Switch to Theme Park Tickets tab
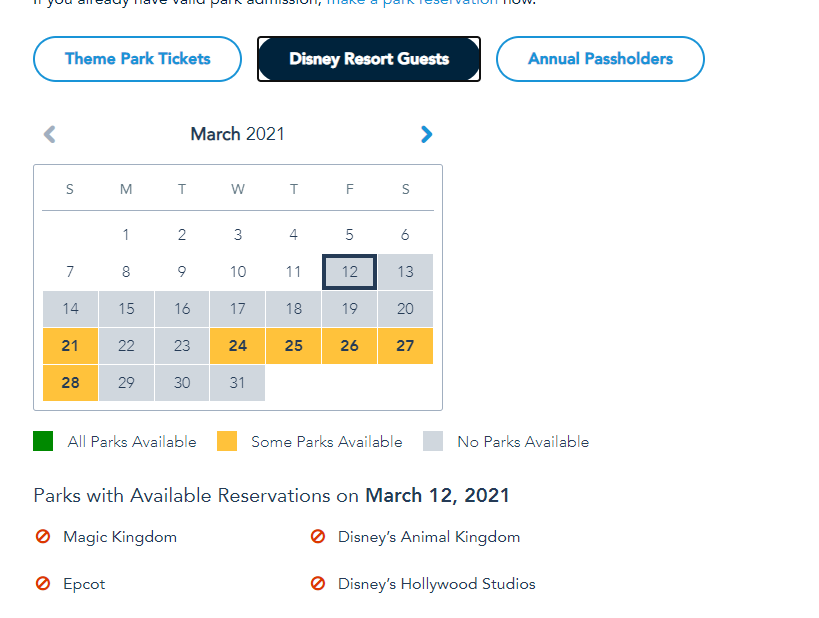The height and width of the screenshot is (618, 819). pos(138,59)
